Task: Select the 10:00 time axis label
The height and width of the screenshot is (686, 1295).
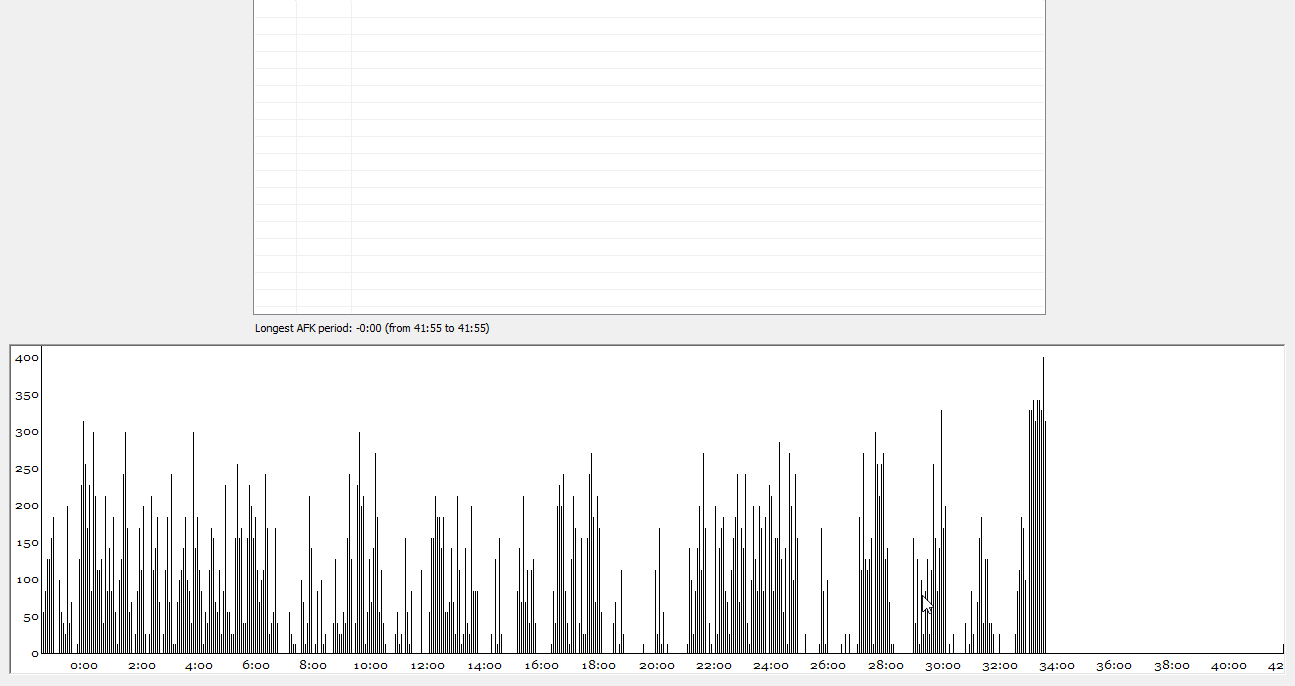Action: [371, 666]
